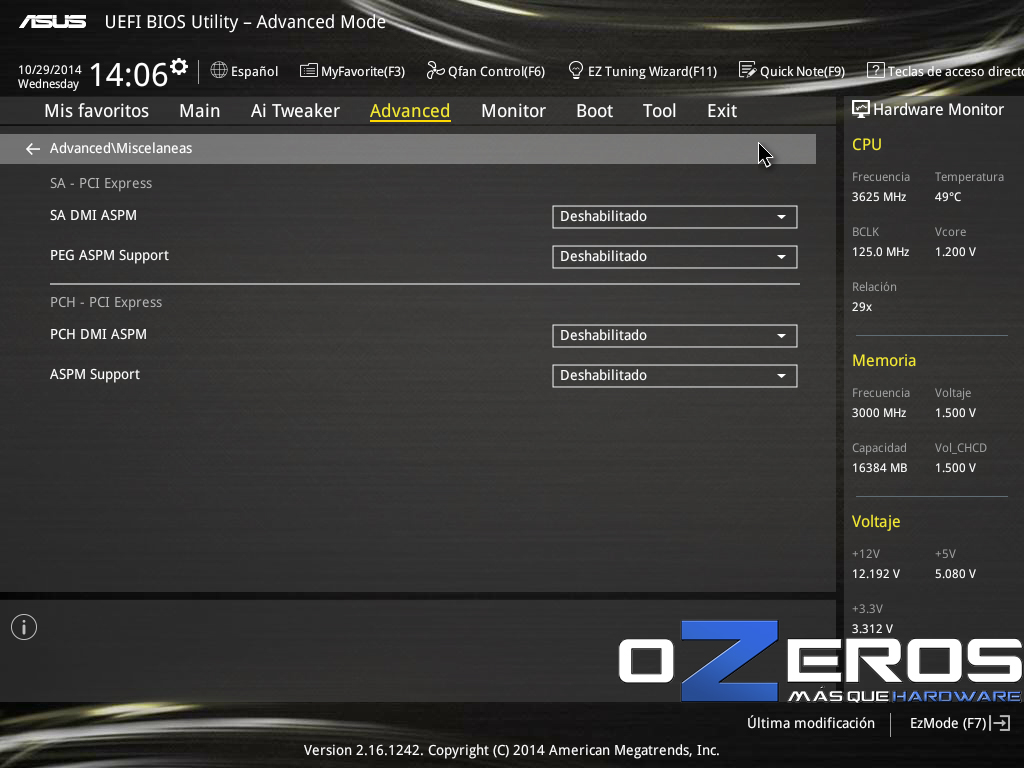This screenshot has width=1024, height=768.
Task: Click the EzMode exit arrow icon
Action: tap(1000, 723)
